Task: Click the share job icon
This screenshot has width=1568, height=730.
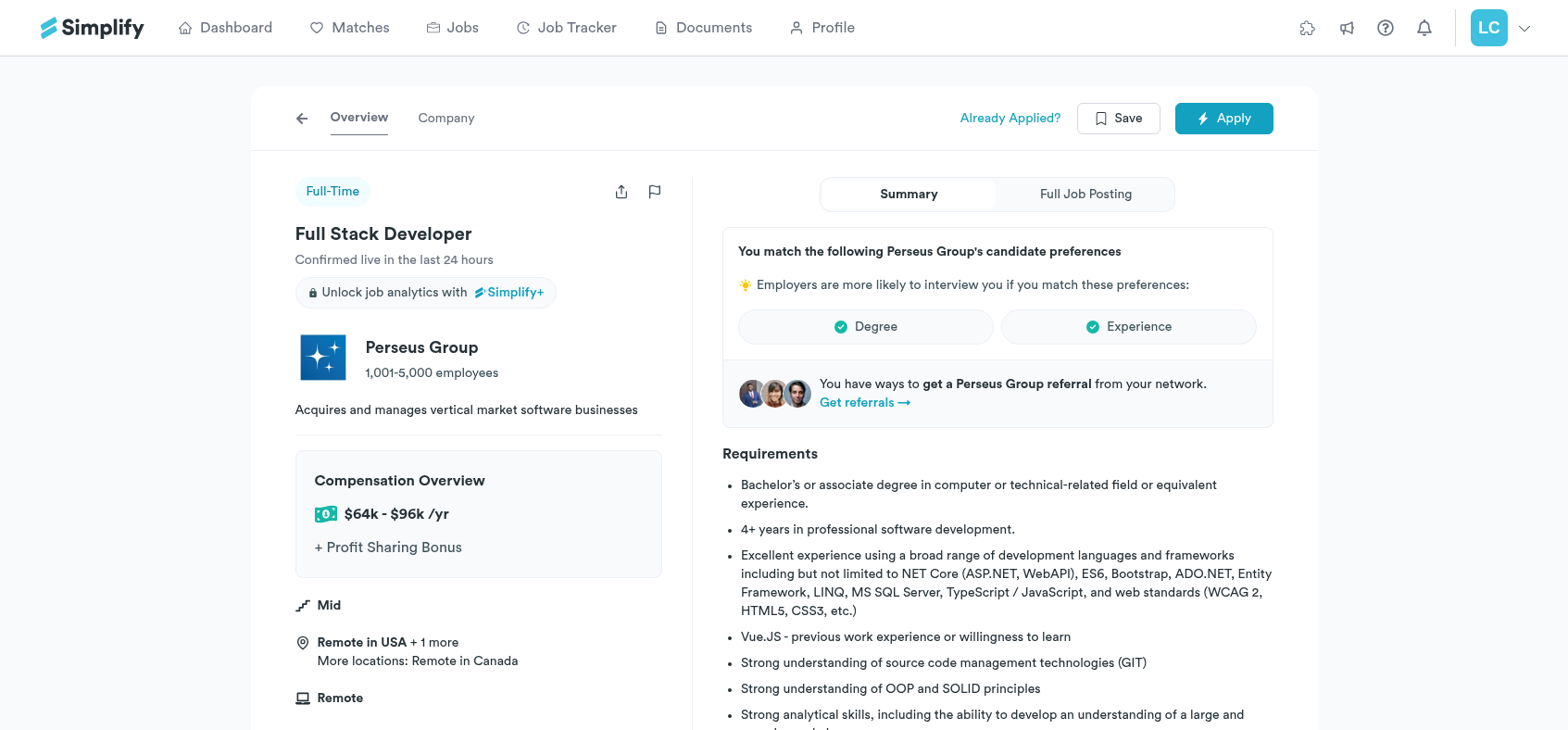Action: coord(621,192)
